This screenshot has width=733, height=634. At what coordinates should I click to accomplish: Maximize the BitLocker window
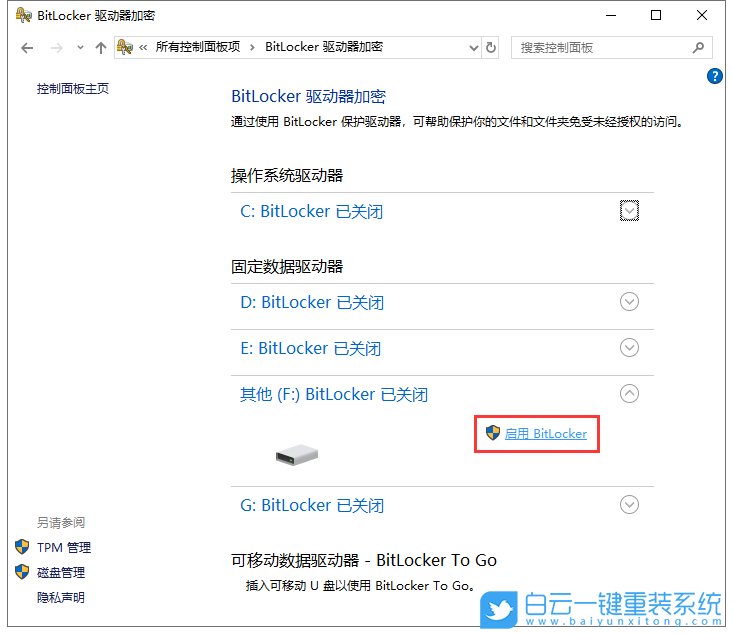point(656,15)
